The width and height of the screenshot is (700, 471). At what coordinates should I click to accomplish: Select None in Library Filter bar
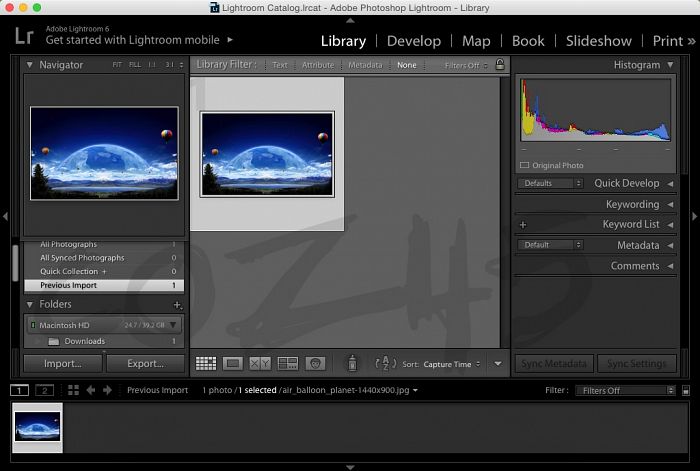406,65
